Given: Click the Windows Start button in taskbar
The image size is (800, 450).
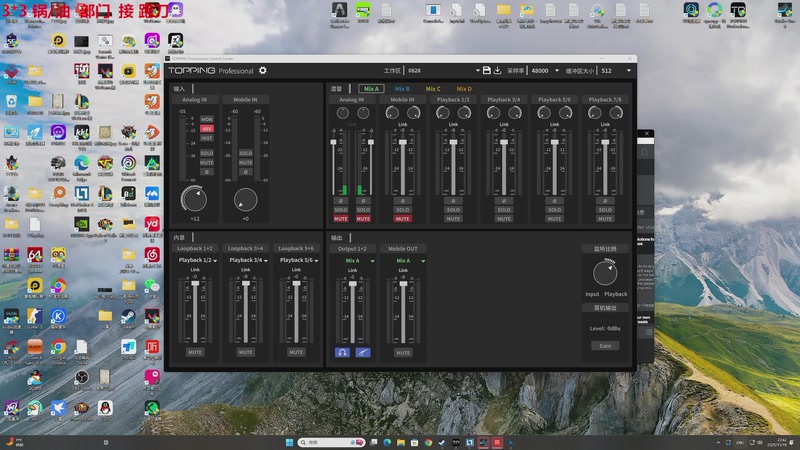Looking at the screenshot, I should coord(288,441).
